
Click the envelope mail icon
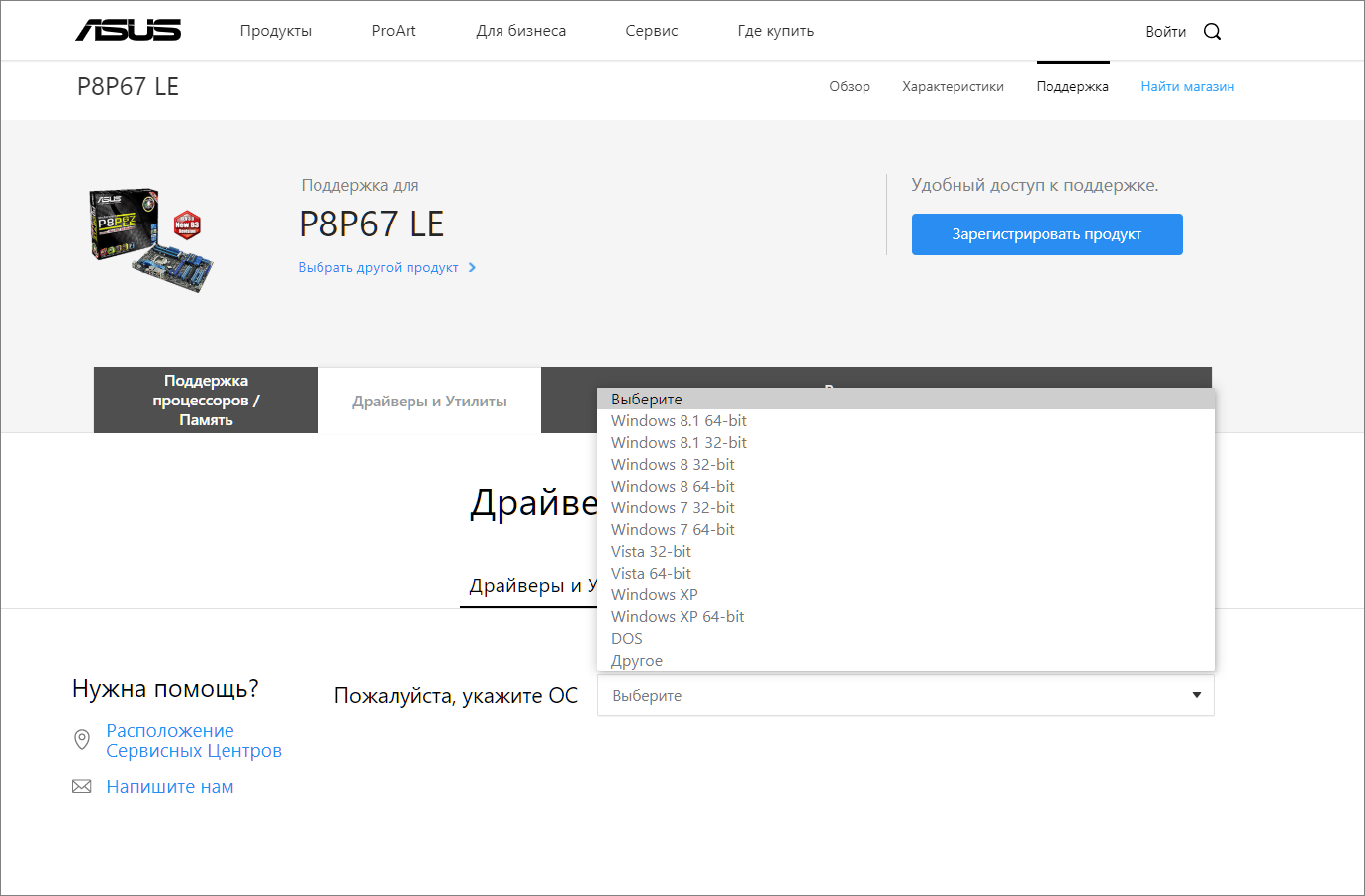pyautogui.click(x=82, y=786)
